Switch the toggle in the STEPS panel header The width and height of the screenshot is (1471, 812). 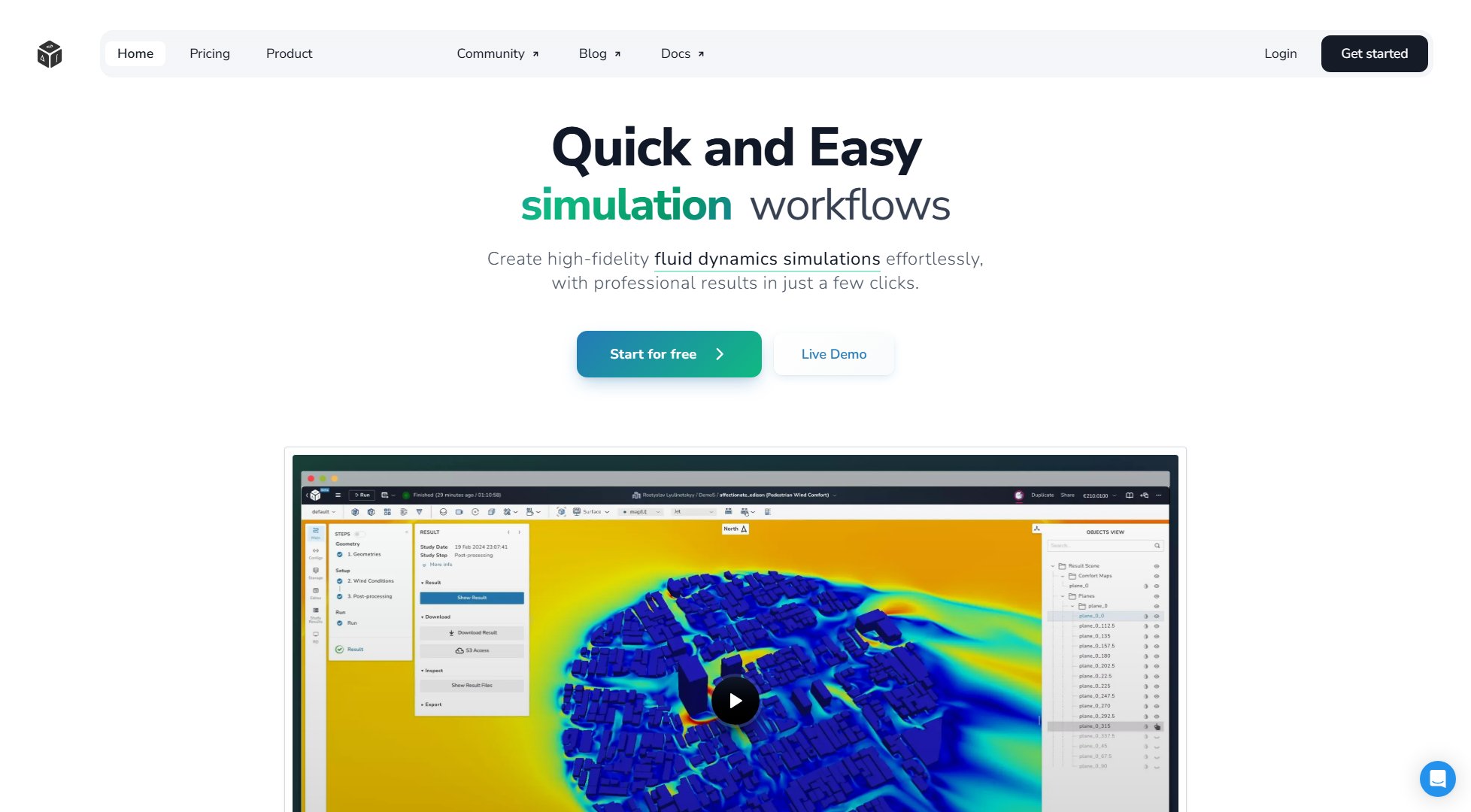(361, 534)
